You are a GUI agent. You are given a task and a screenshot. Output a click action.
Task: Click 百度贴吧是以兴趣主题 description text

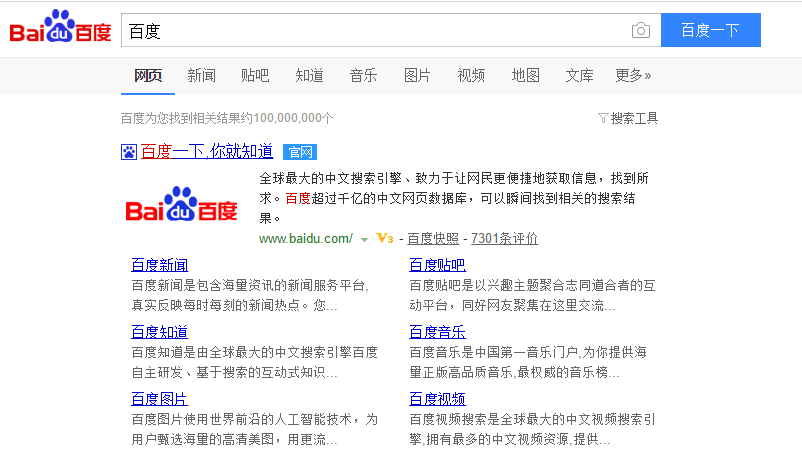pyautogui.click(x=532, y=295)
